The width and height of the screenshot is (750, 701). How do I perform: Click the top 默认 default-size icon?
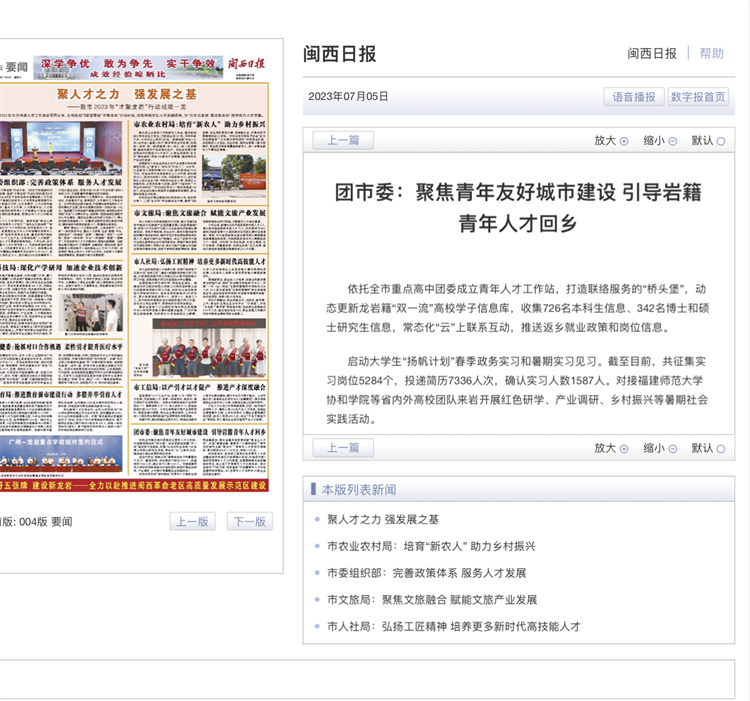721,141
